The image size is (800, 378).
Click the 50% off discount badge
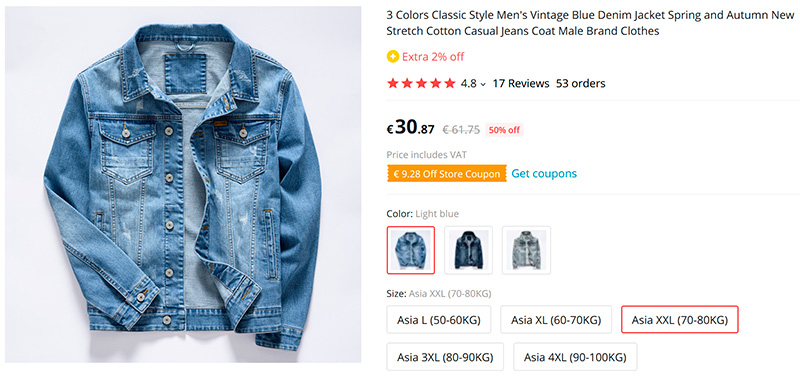tap(504, 130)
